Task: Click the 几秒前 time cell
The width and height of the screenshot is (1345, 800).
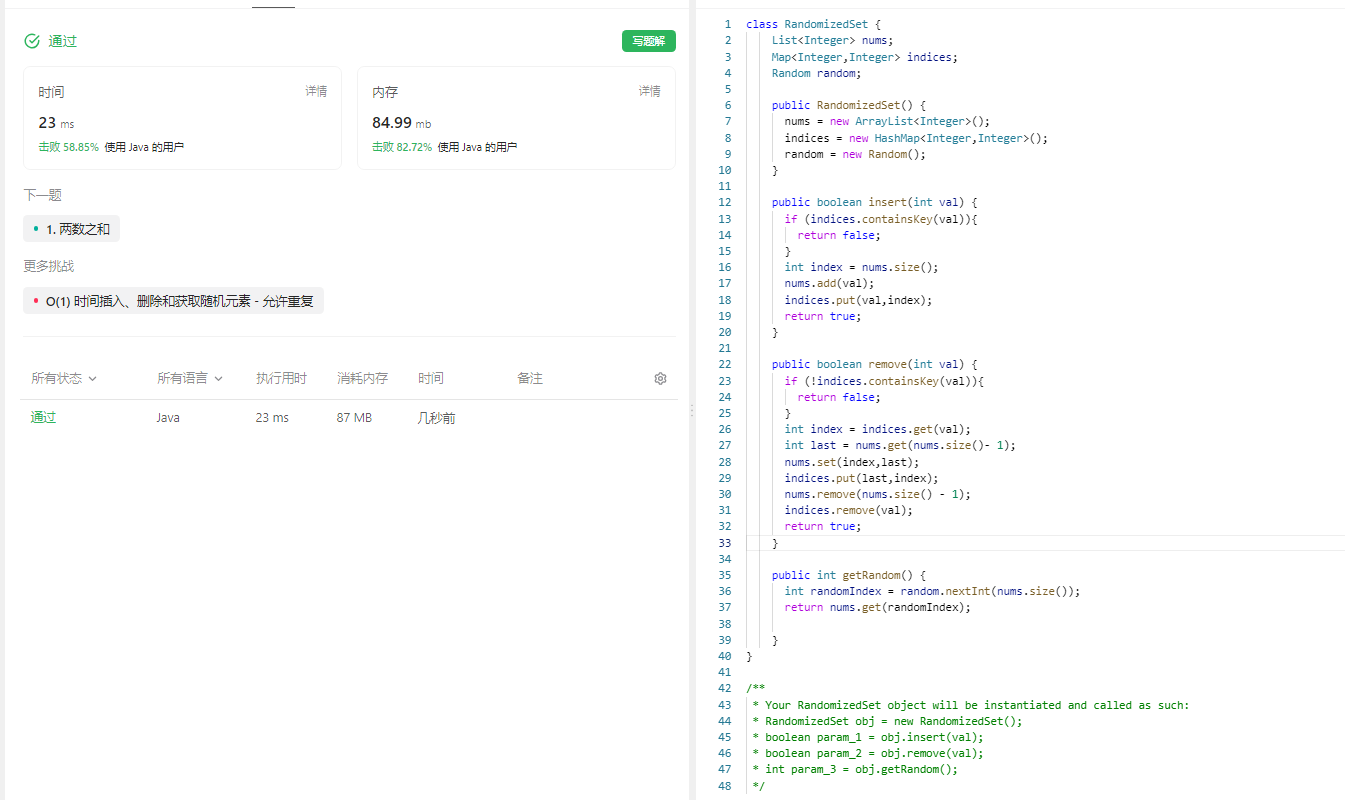Action: [436, 418]
